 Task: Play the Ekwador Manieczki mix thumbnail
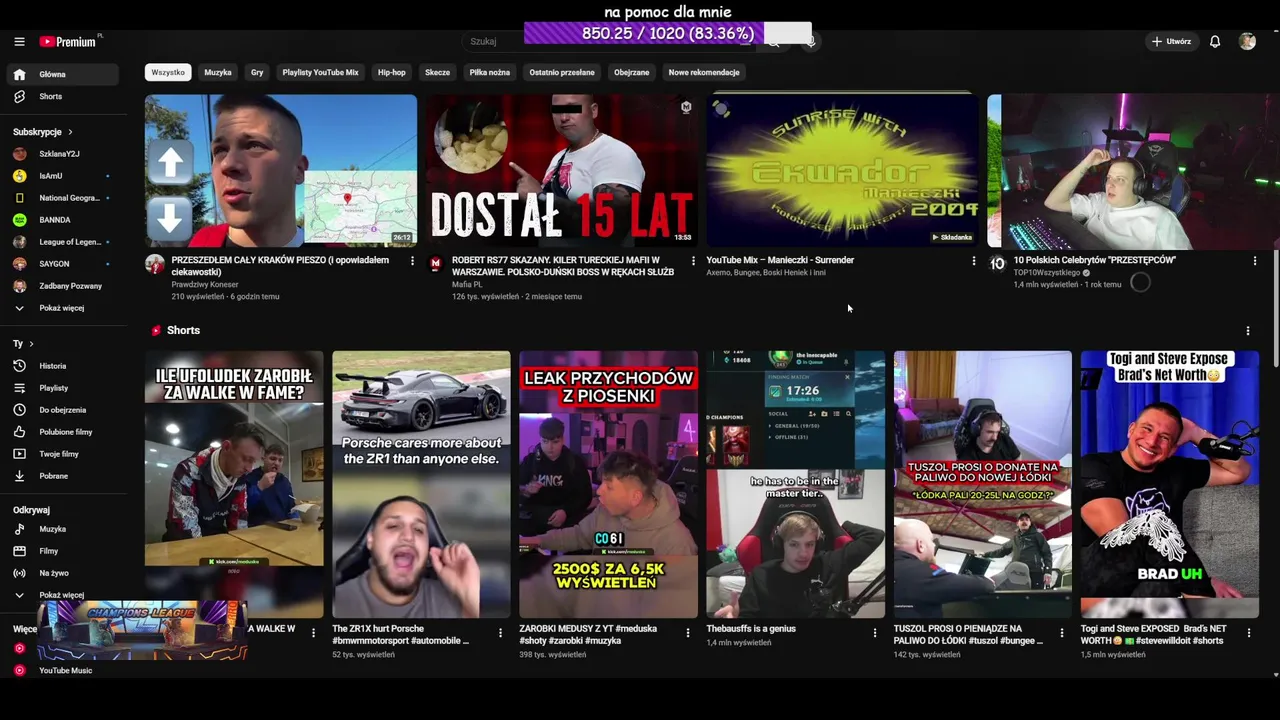tap(843, 171)
